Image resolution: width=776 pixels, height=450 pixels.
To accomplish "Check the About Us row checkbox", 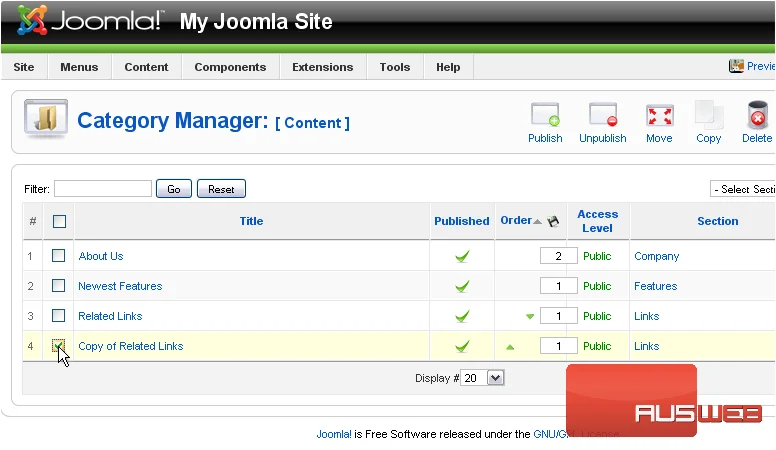I will click(x=58, y=255).
